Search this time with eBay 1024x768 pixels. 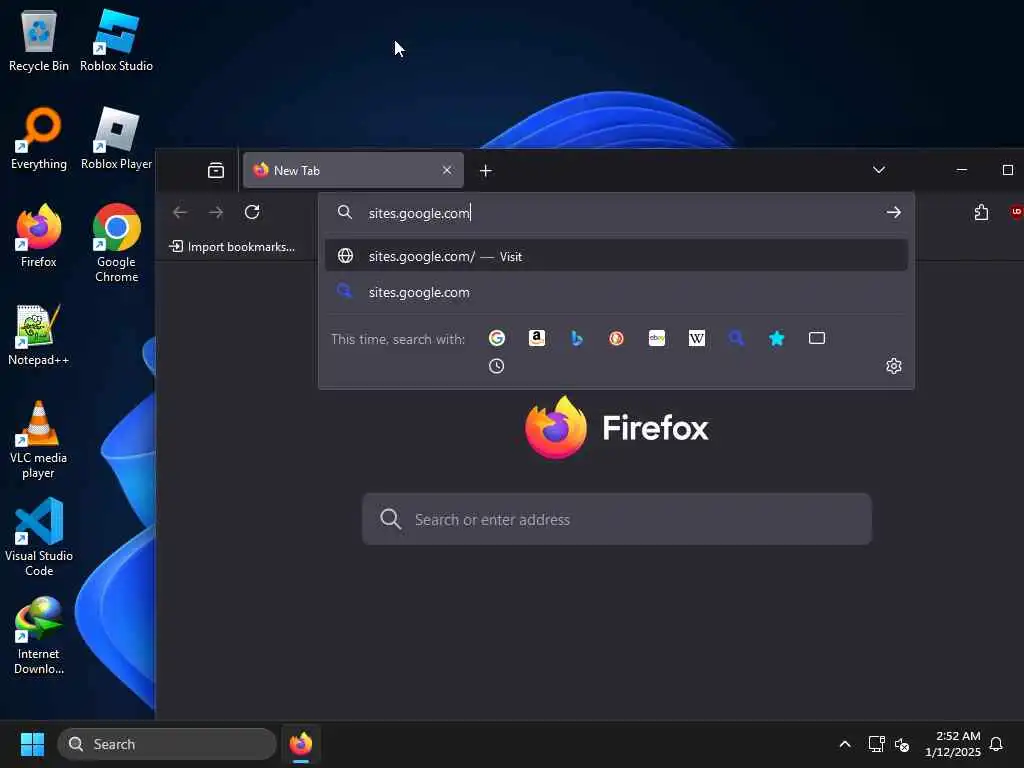[x=657, y=338]
